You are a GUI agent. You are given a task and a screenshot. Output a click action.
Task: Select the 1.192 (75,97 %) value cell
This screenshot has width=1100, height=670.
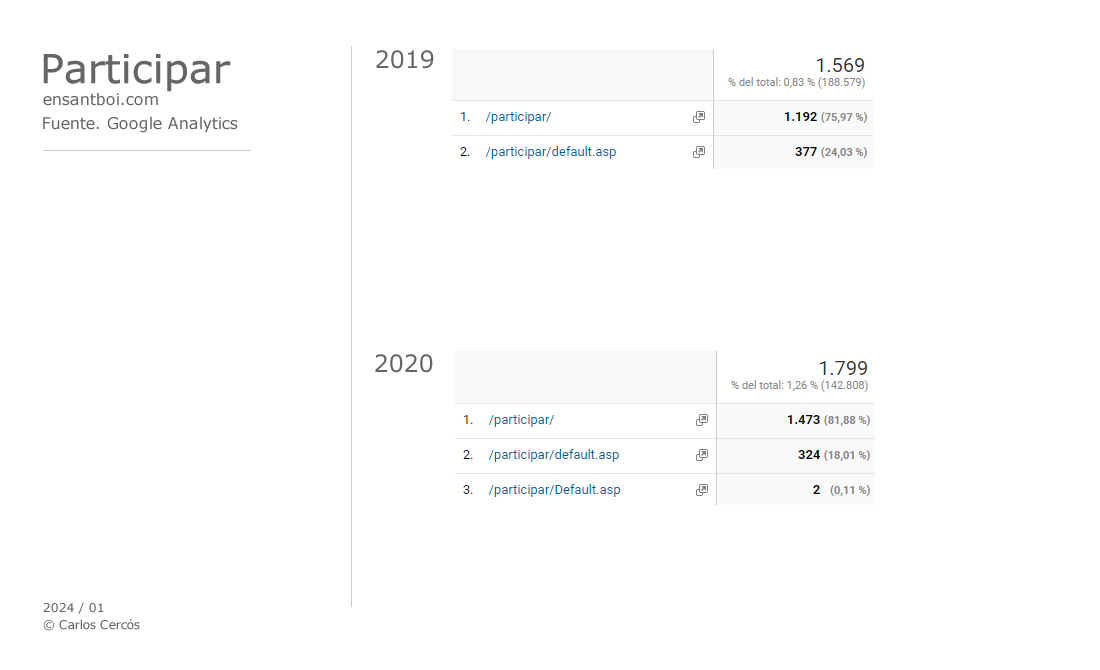(x=825, y=117)
